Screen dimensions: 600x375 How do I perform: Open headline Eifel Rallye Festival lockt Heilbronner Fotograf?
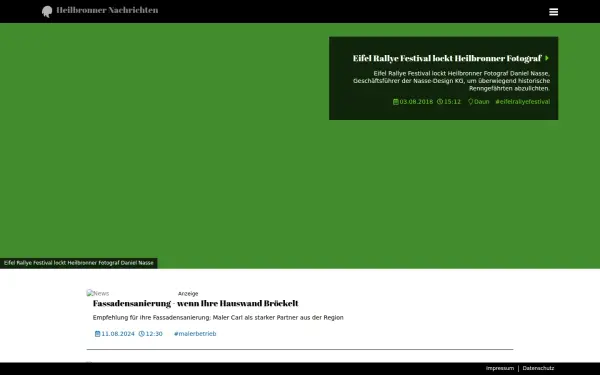coord(447,58)
